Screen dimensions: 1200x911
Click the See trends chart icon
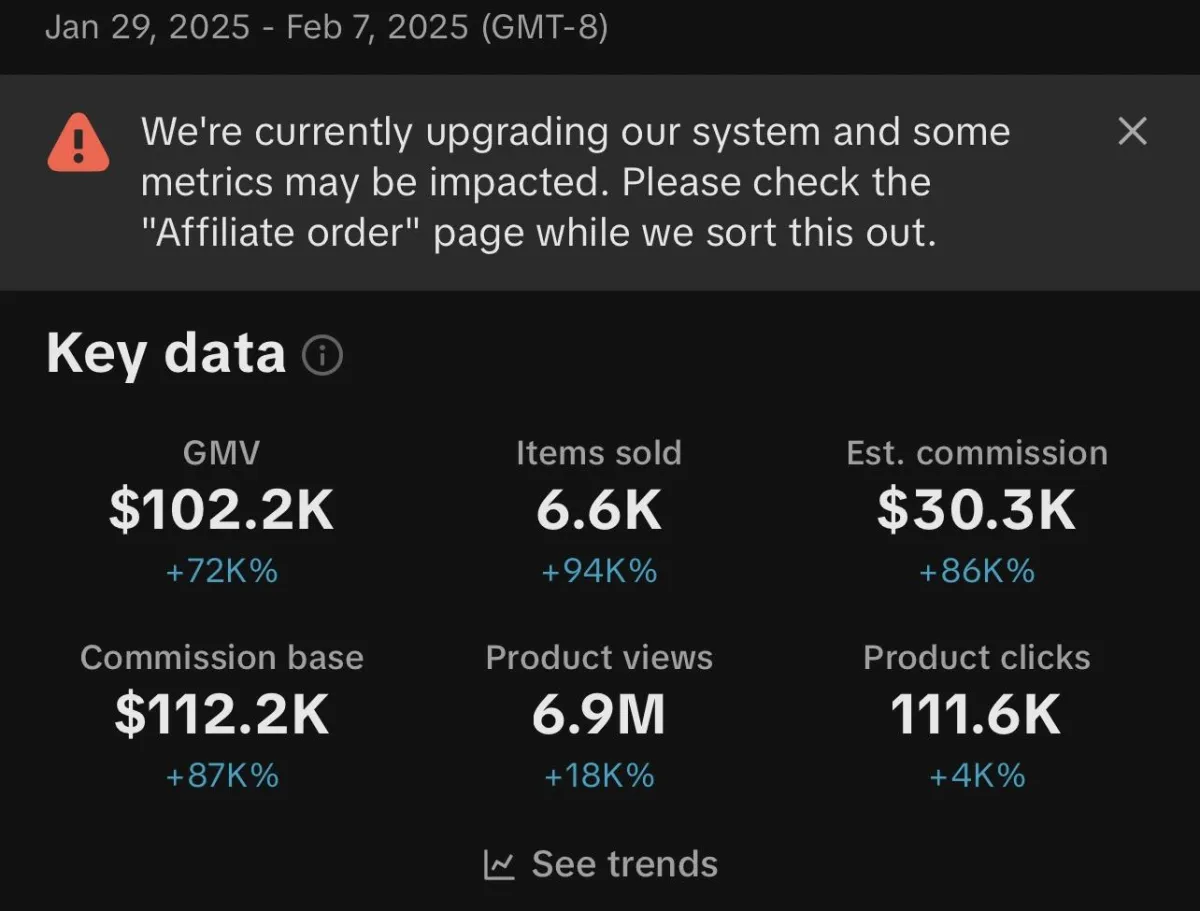click(x=499, y=864)
